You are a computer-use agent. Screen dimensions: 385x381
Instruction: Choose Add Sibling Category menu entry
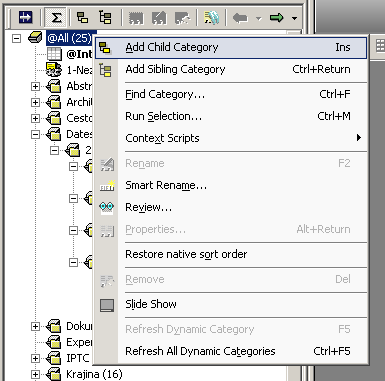[231, 69]
